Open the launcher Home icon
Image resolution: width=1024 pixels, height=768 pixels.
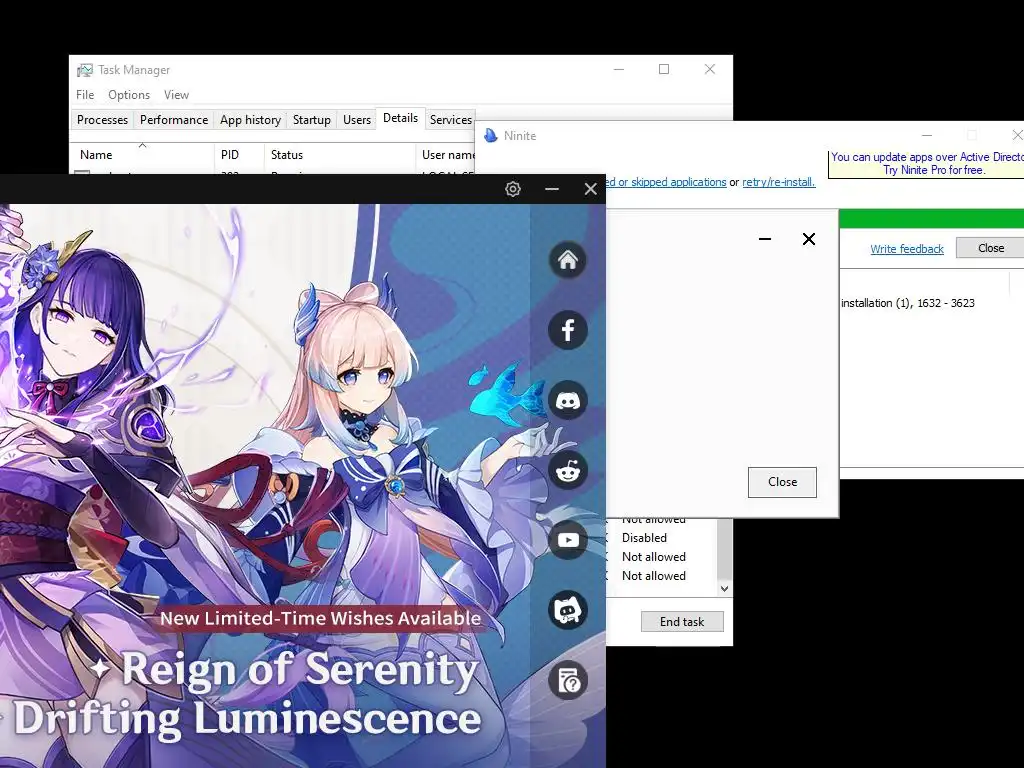click(568, 260)
